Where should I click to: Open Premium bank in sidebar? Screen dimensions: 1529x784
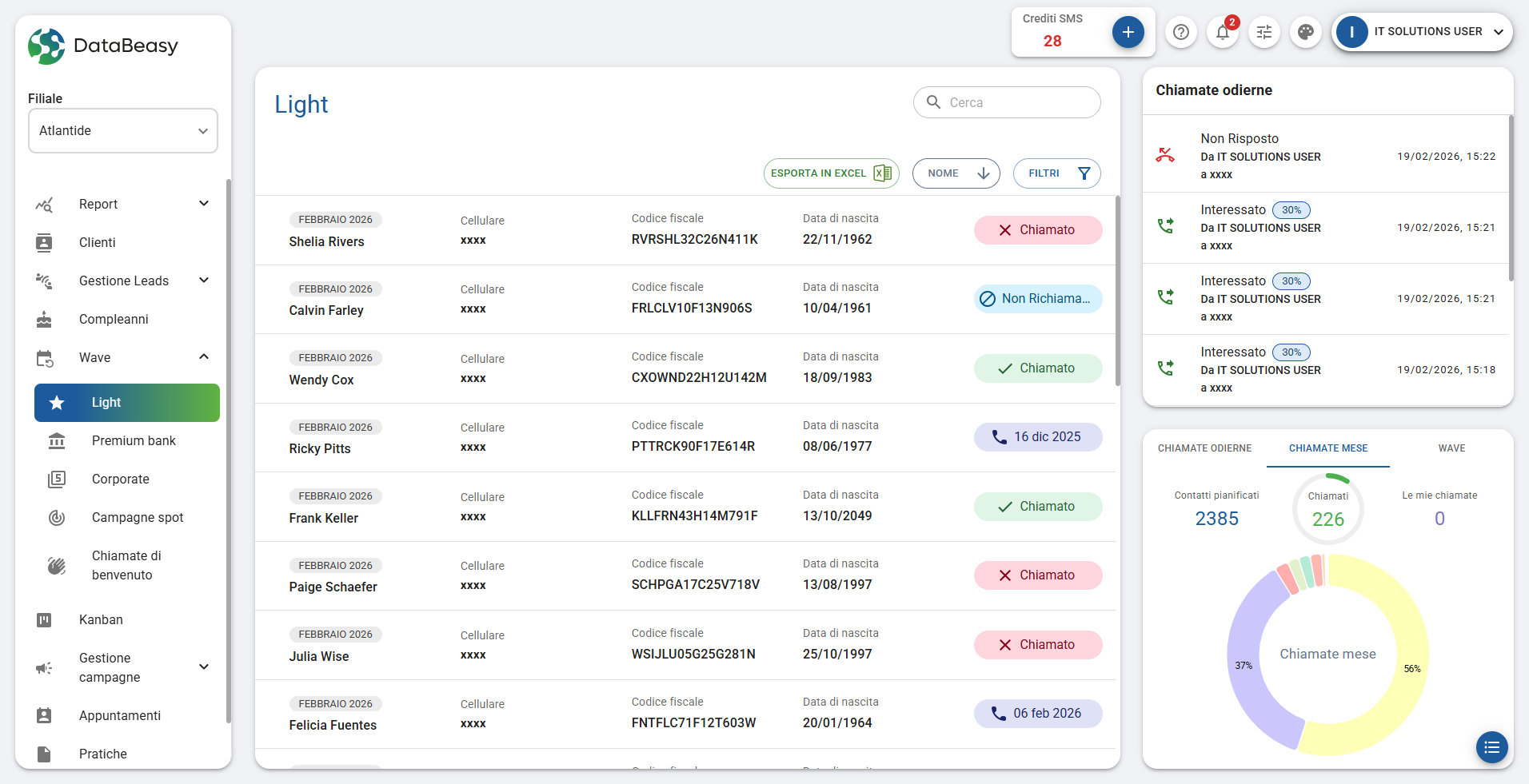click(134, 440)
